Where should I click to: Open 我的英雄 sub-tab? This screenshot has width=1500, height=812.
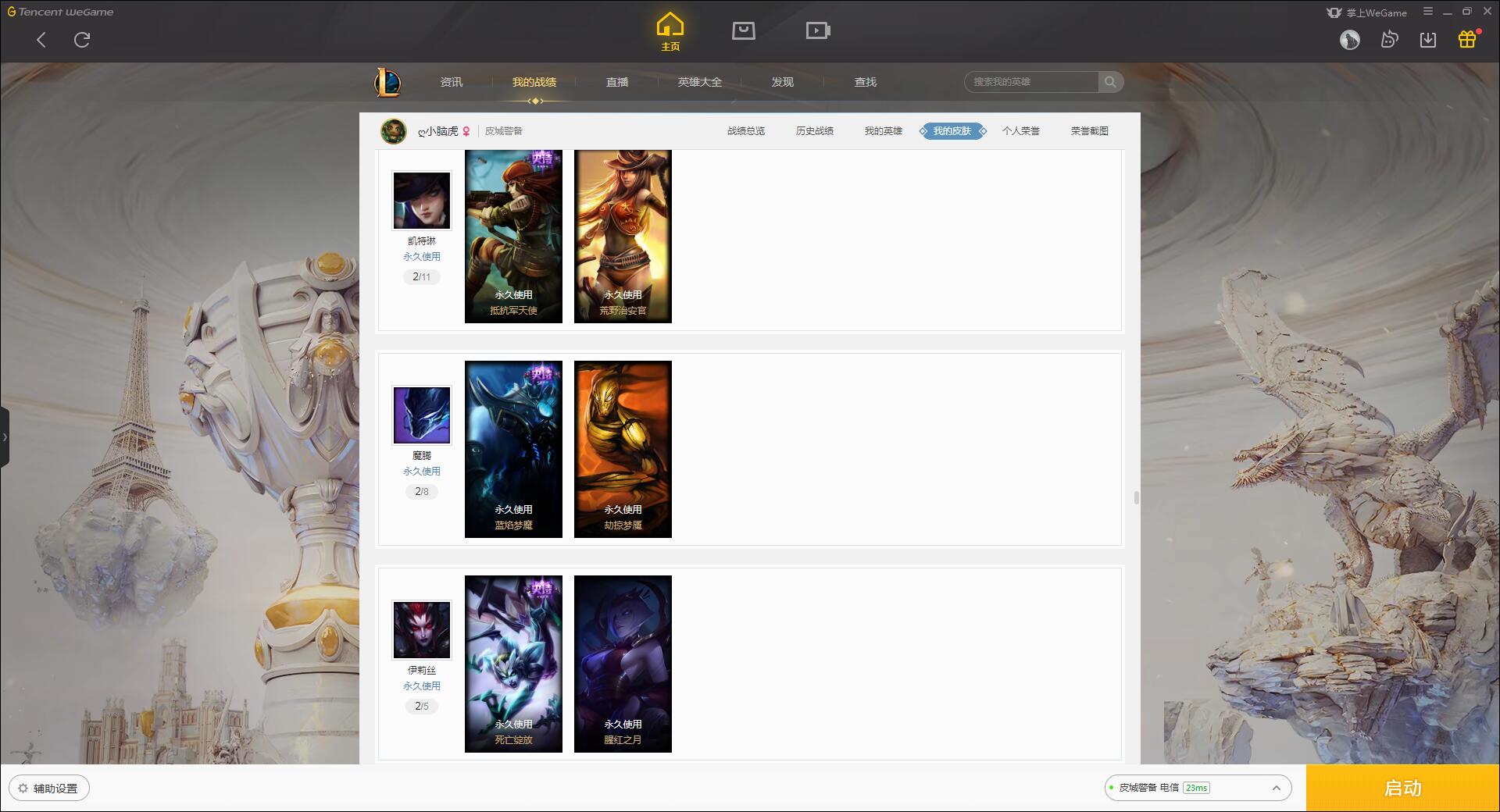pyautogui.click(x=884, y=131)
